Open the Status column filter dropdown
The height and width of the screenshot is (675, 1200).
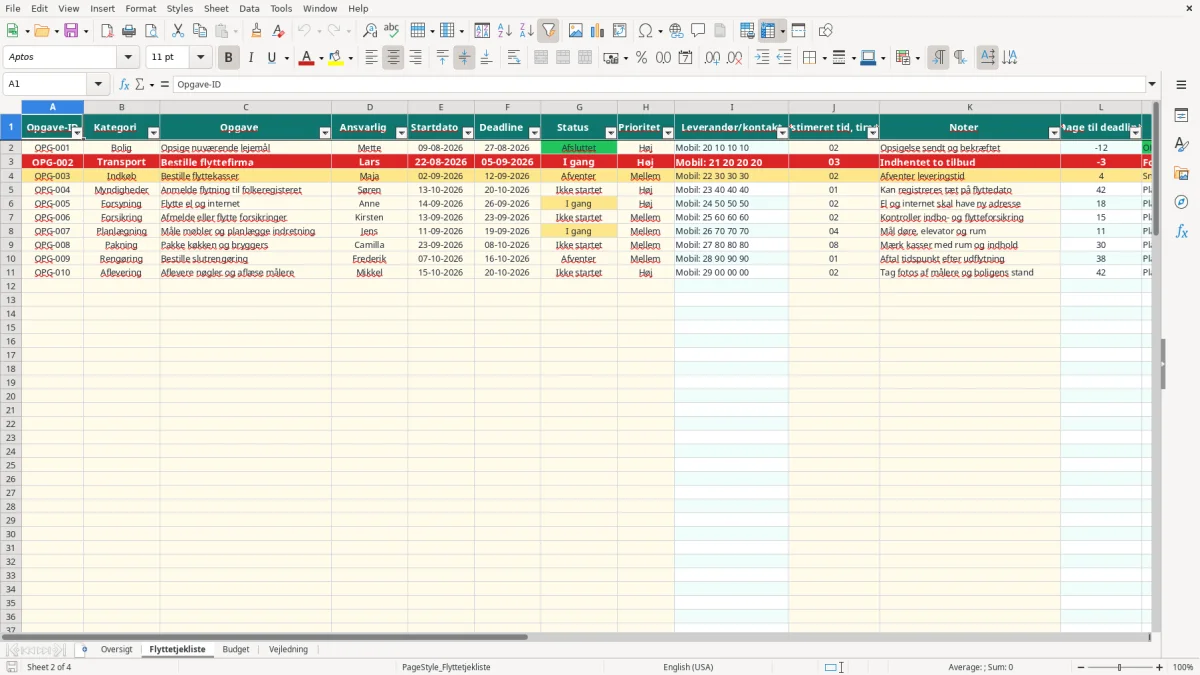[611, 133]
